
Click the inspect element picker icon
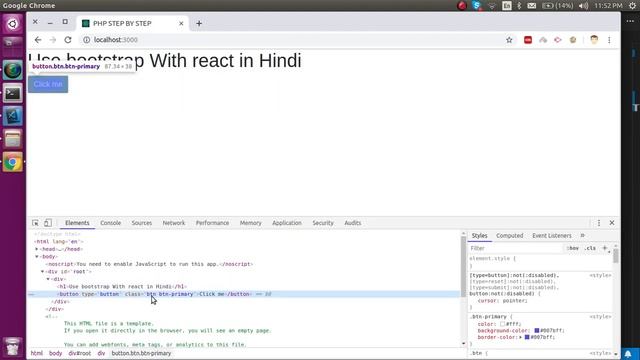tap(36, 223)
